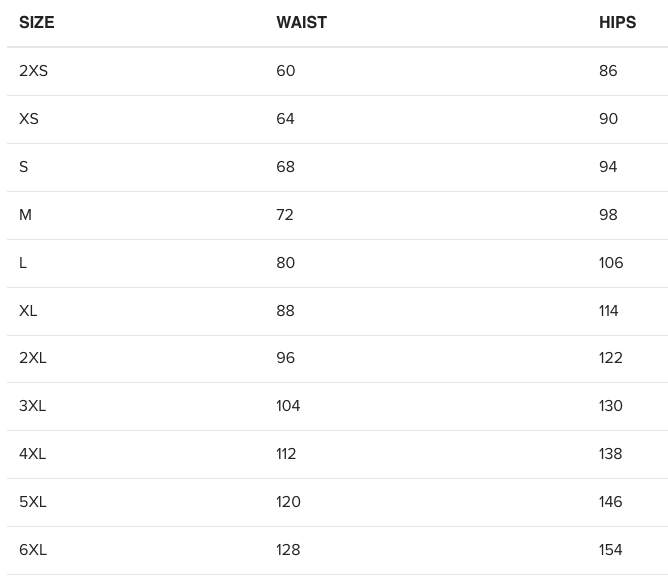Screen dimensions: 668x579
Task: Click the XL size label
Action: pyautogui.click(x=28, y=311)
